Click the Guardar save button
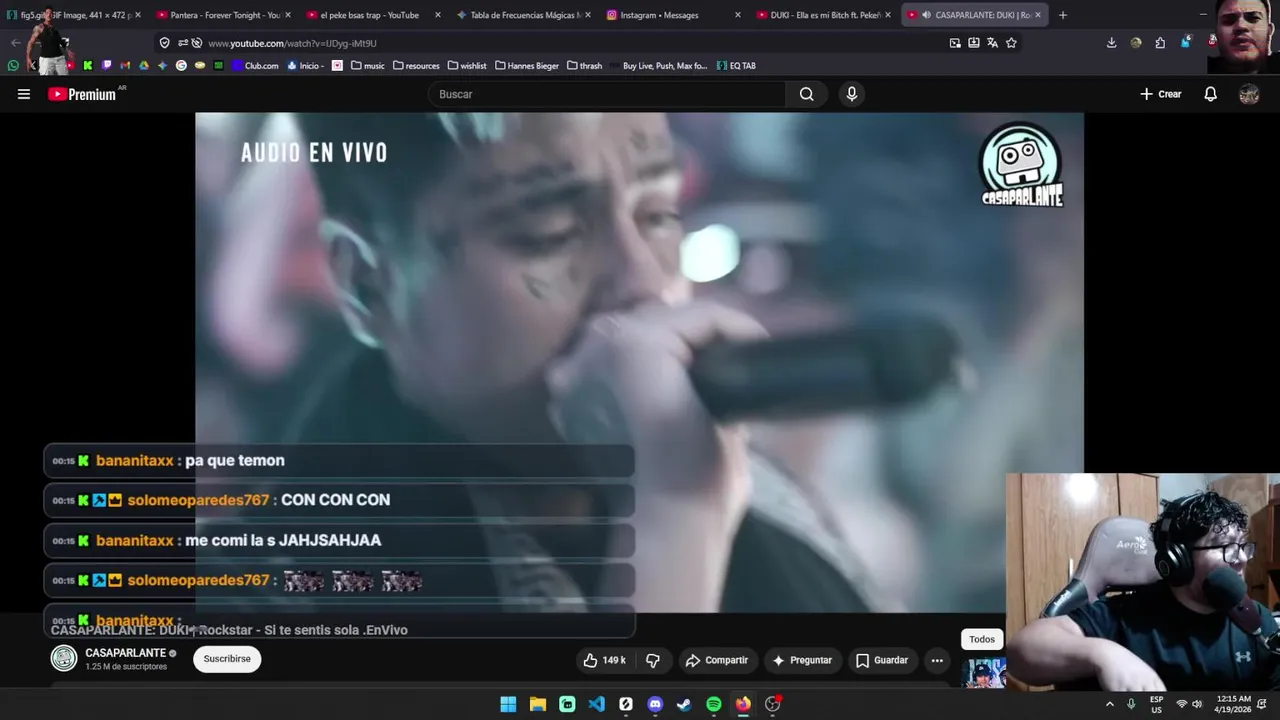Image resolution: width=1280 pixels, height=720 pixels. tap(882, 660)
